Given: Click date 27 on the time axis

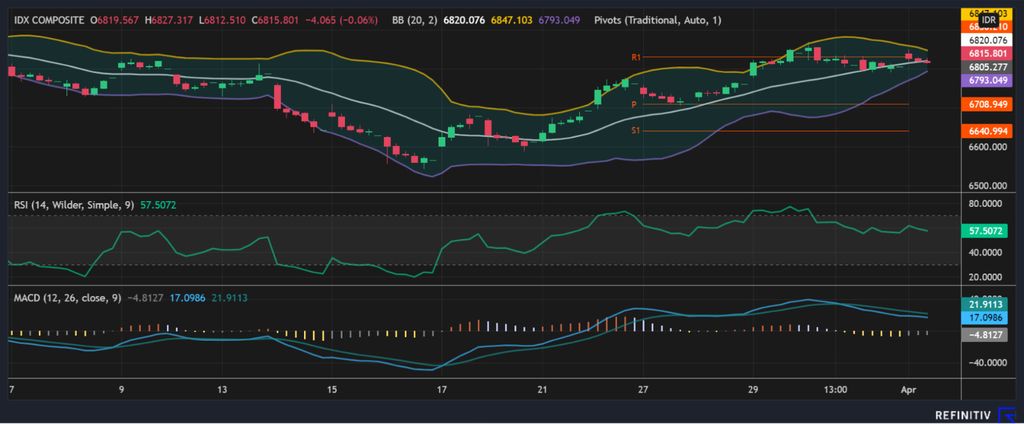Looking at the screenshot, I should click(x=643, y=389).
